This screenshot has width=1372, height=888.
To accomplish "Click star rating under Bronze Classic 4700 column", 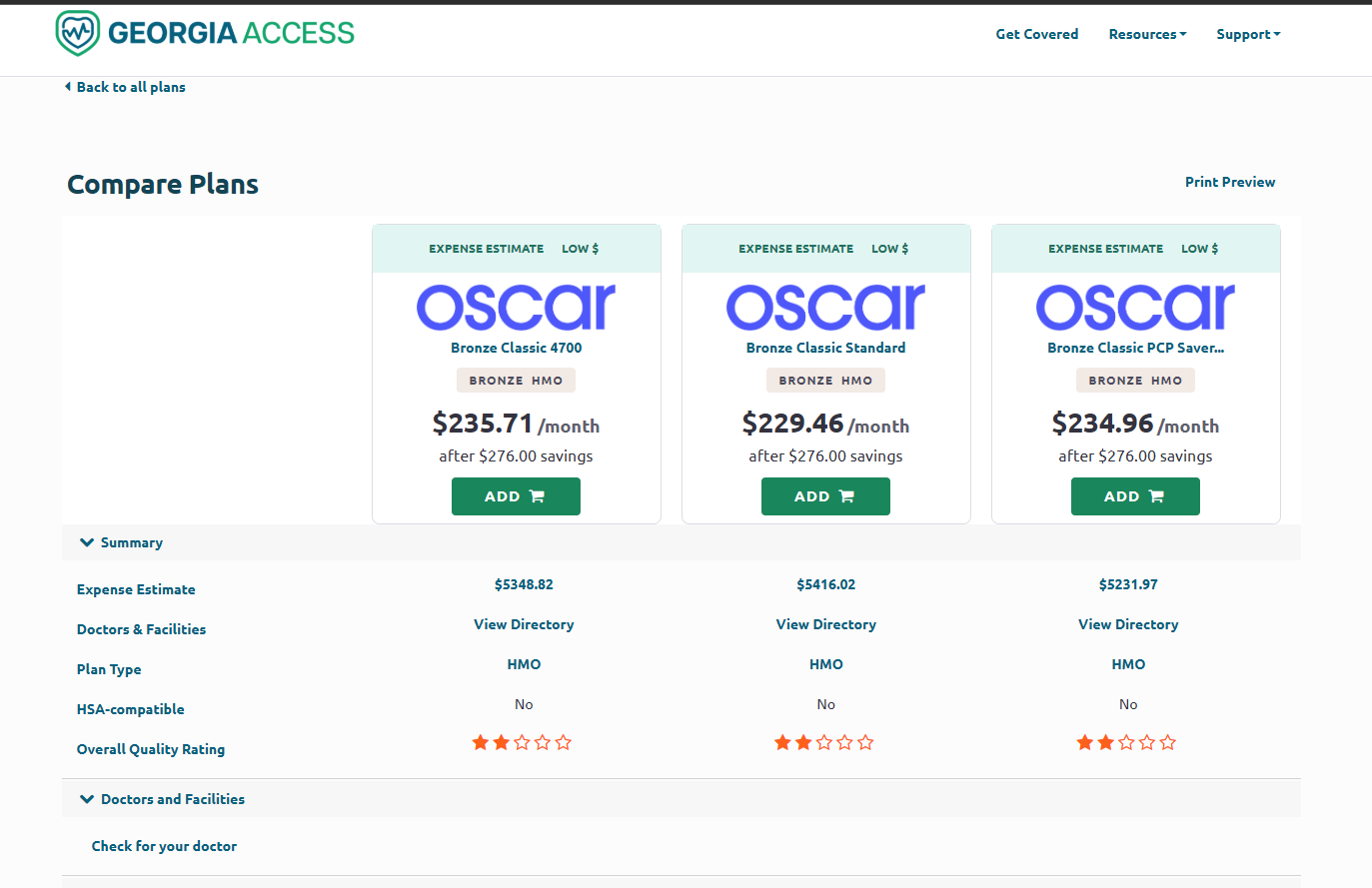I will coord(522,742).
